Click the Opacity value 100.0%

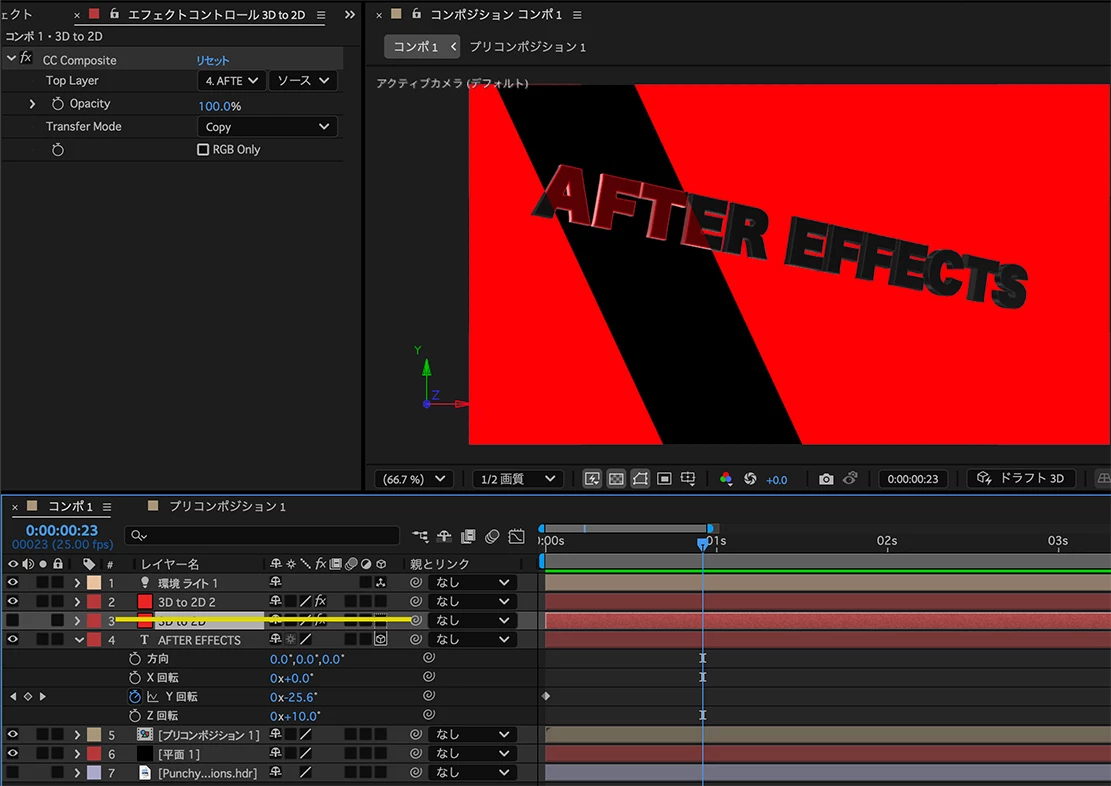pyautogui.click(x=220, y=106)
